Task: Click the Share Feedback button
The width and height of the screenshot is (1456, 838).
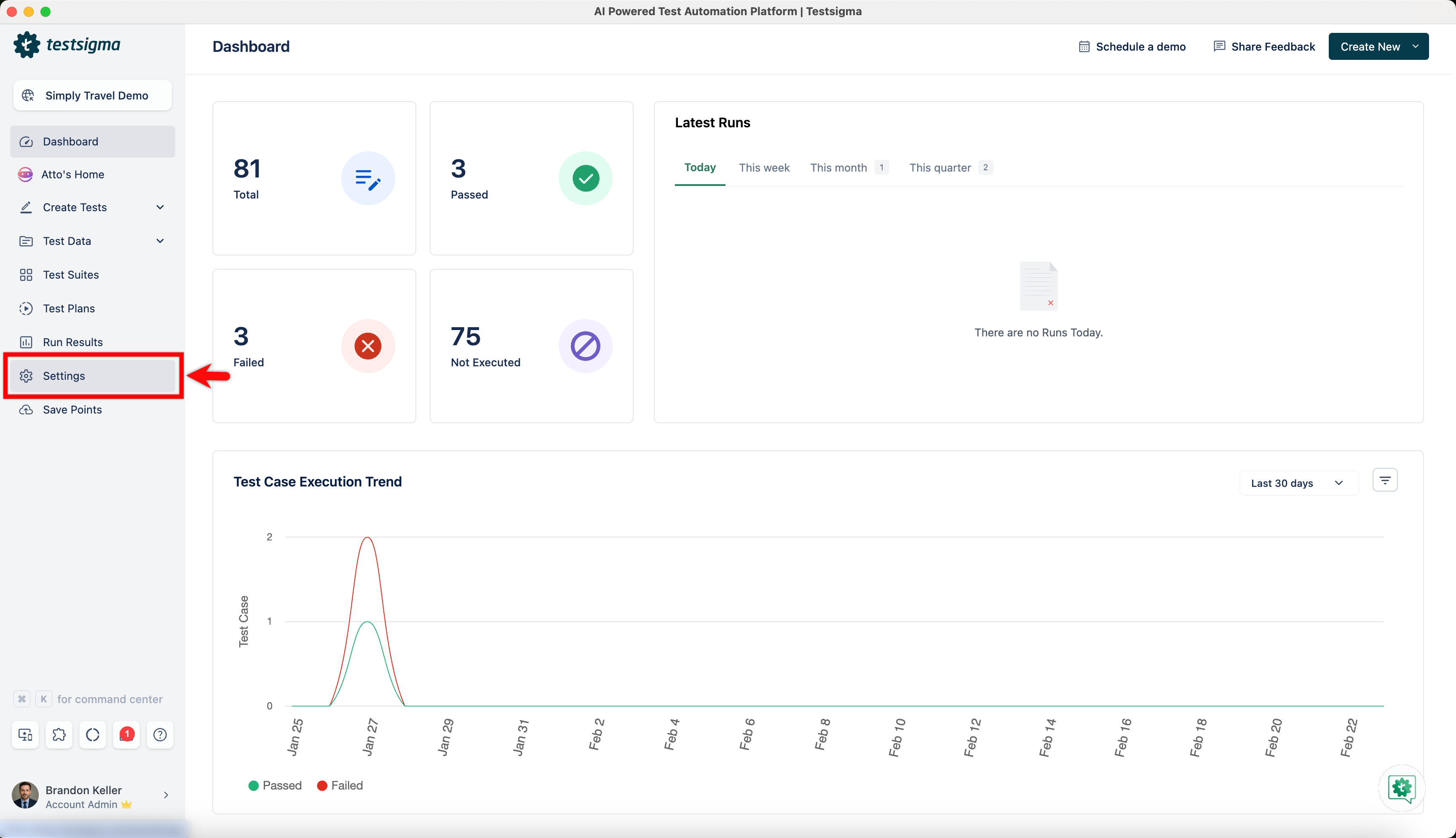Action: [x=1264, y=47]
